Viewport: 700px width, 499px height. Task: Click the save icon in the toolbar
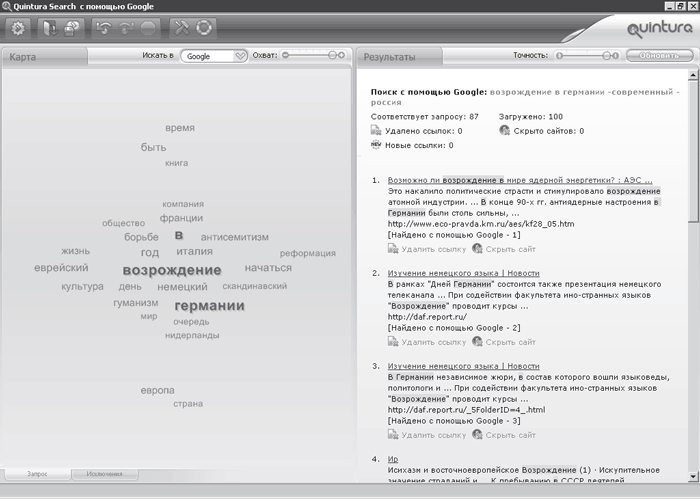point(71,28)
